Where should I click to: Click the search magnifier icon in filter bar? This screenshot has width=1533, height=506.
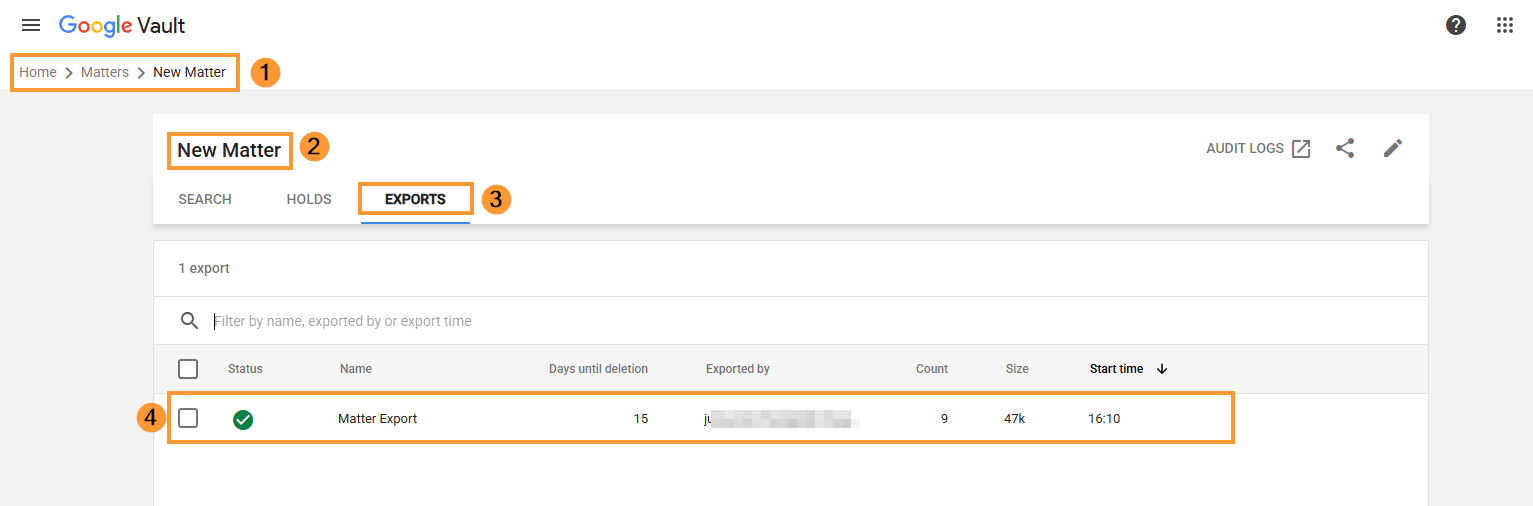tap(190, 321)
